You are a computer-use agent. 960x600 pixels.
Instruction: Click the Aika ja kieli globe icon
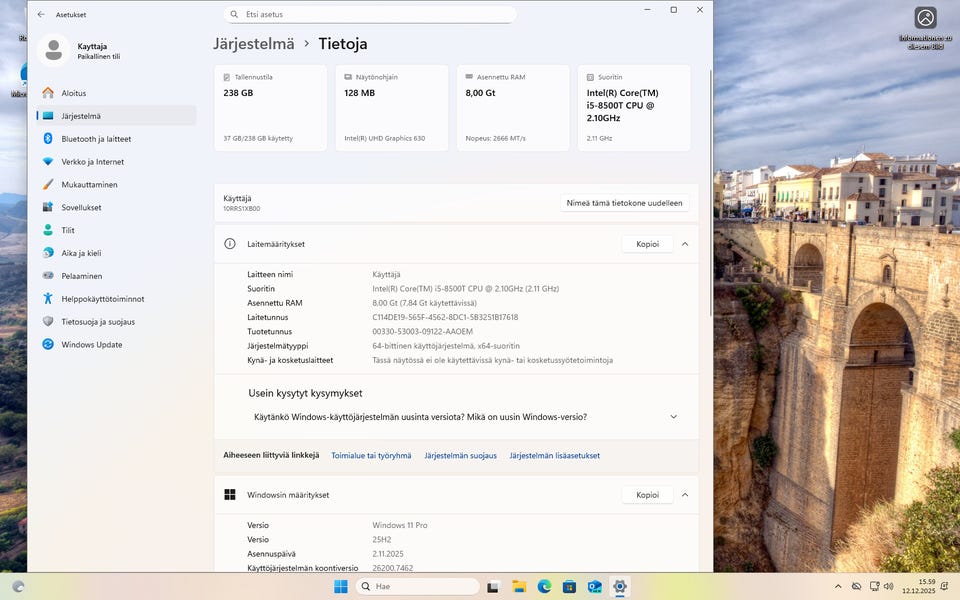pos(48,253)
